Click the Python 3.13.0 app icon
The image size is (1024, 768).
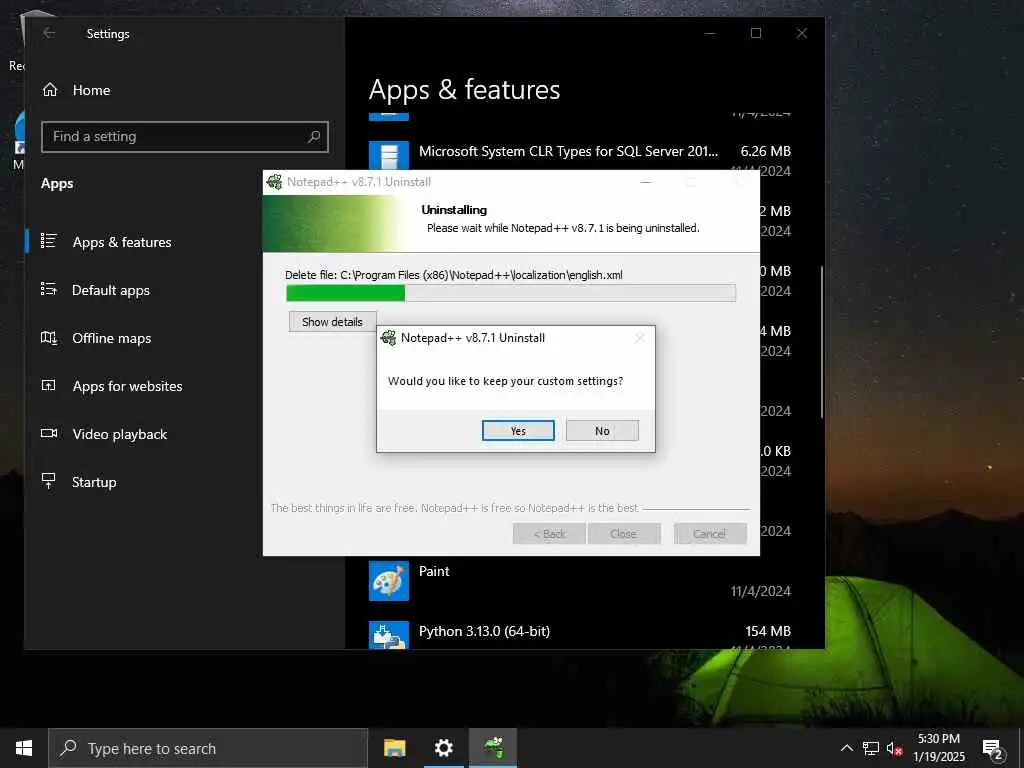coord(389,635)
